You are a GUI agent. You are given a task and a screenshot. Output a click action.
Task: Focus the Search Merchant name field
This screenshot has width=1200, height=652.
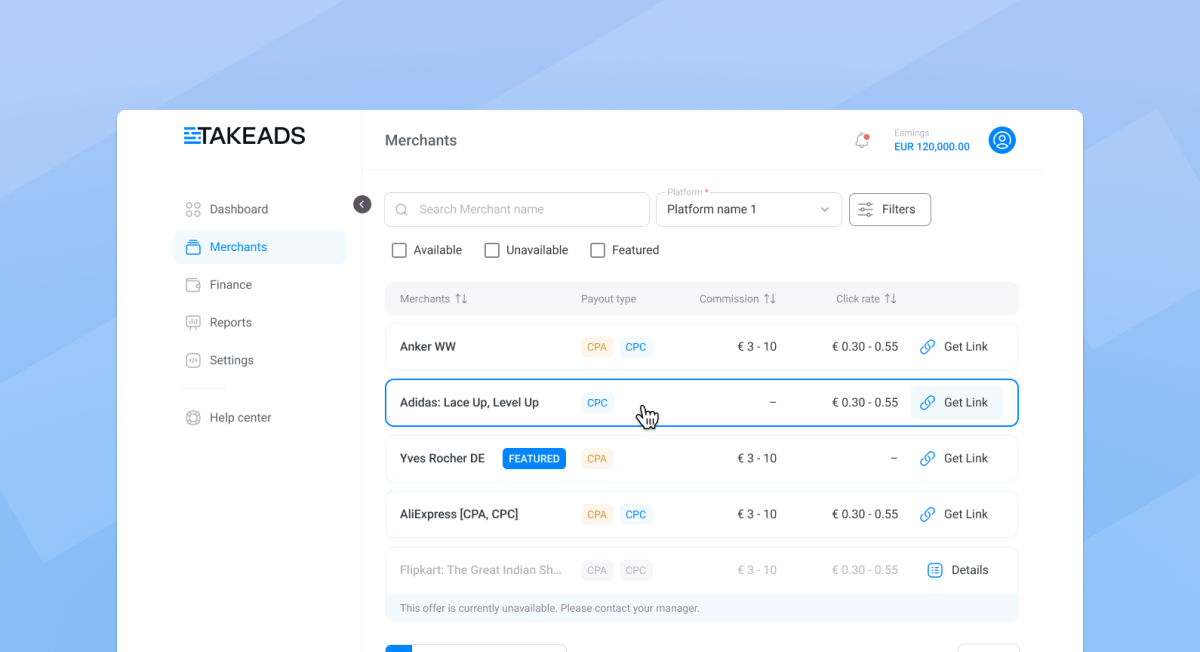click(x=517, y=209)
